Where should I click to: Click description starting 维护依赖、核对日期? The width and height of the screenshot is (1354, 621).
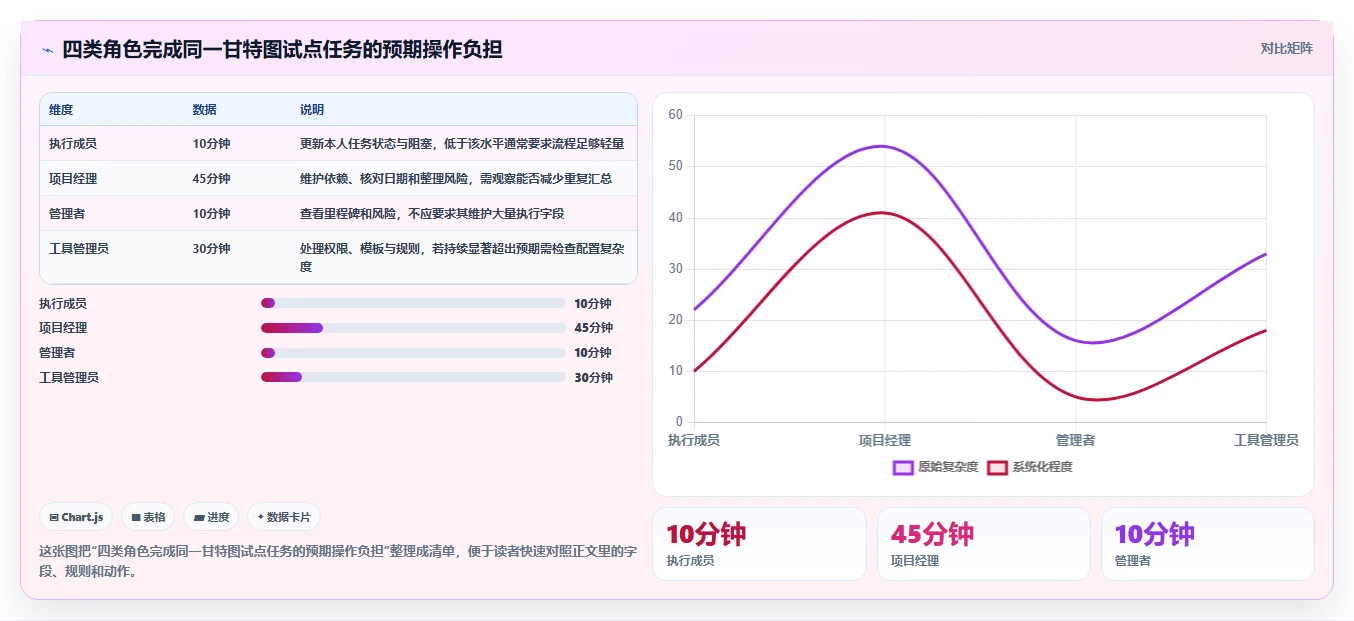tap(455, 179)
